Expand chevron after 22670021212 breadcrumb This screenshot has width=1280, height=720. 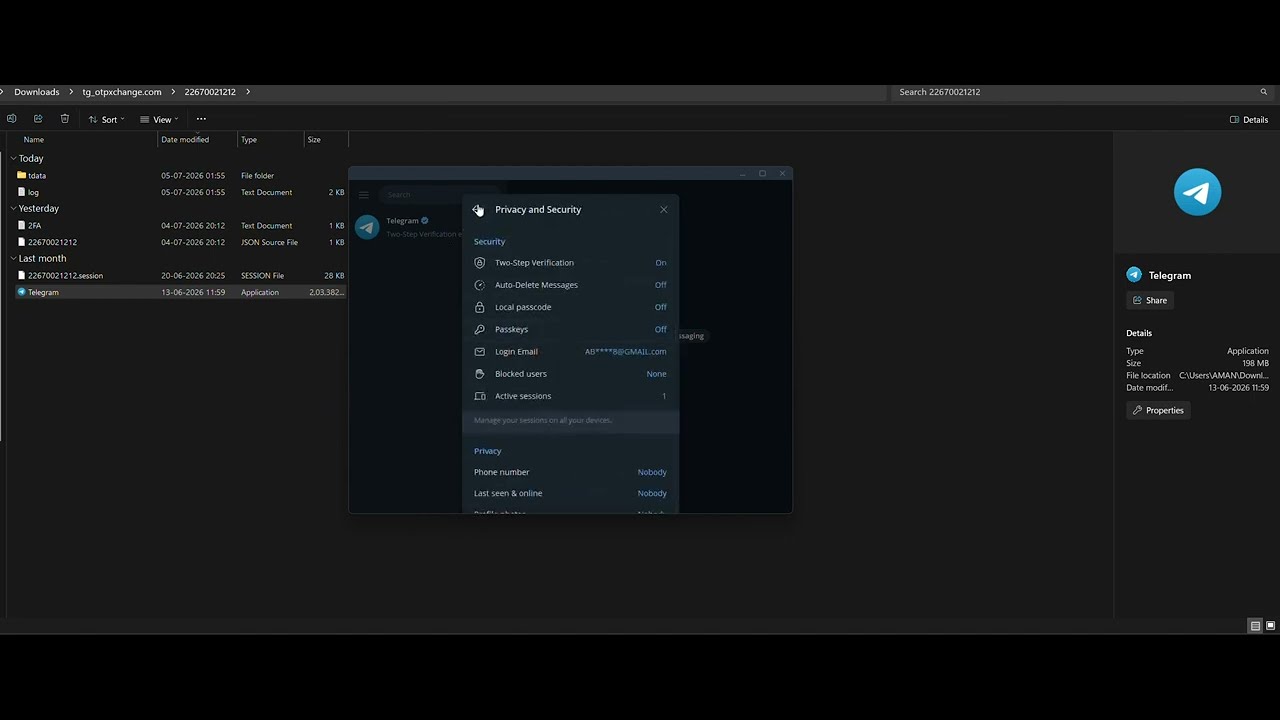(248, 92)
